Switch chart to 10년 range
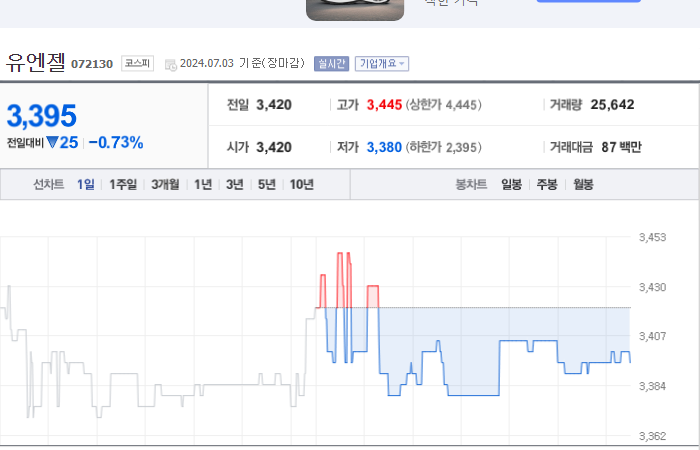 tap(302, 184)
